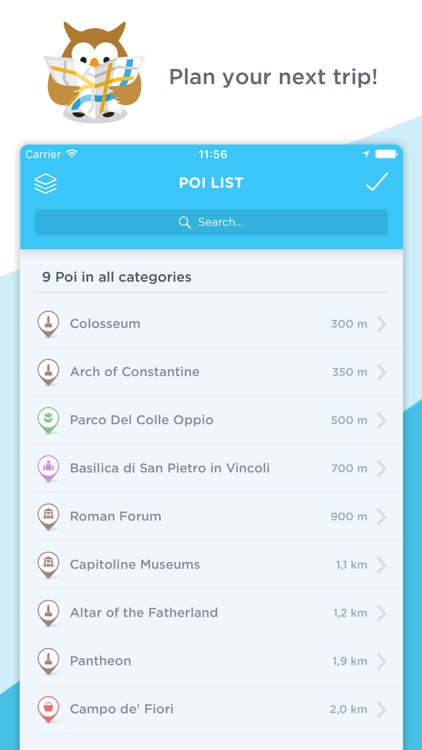Viewport: 422px width, 750px height.
Task: Click the red shopping basket pin for Campo de' Fiori
Action: (48, 709)
